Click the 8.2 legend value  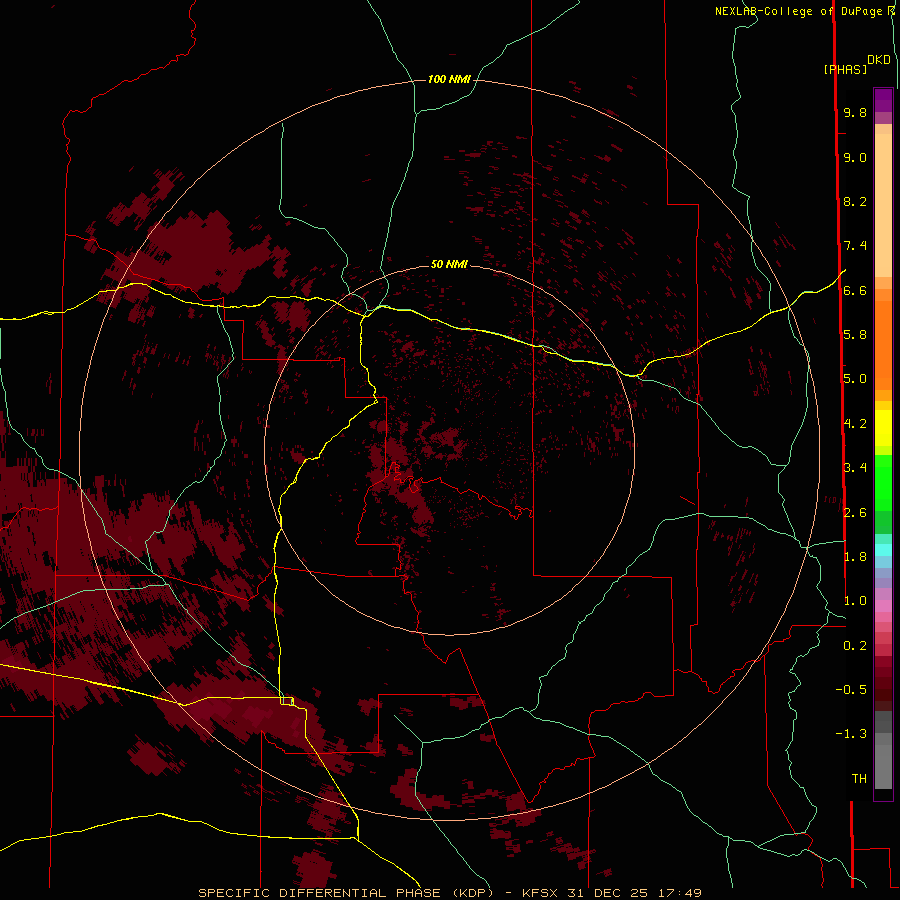pos(855,201)
